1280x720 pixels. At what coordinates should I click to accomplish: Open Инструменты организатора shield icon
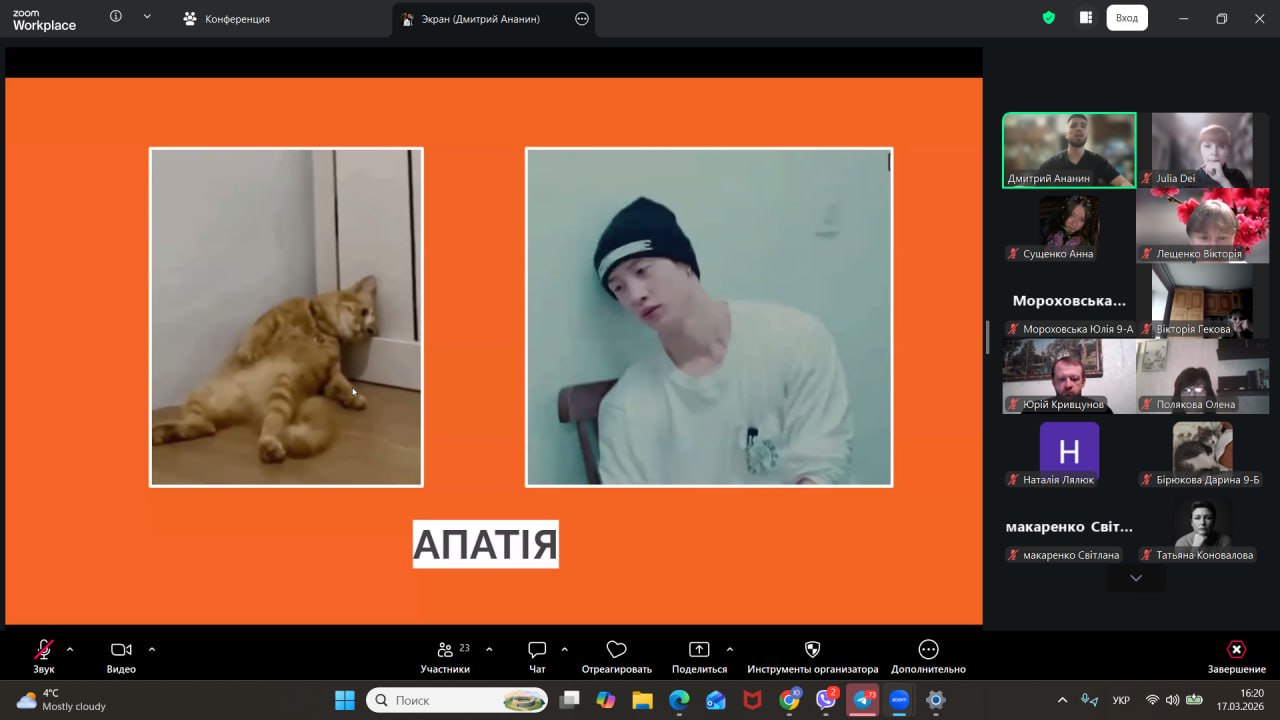coord(812,651)
